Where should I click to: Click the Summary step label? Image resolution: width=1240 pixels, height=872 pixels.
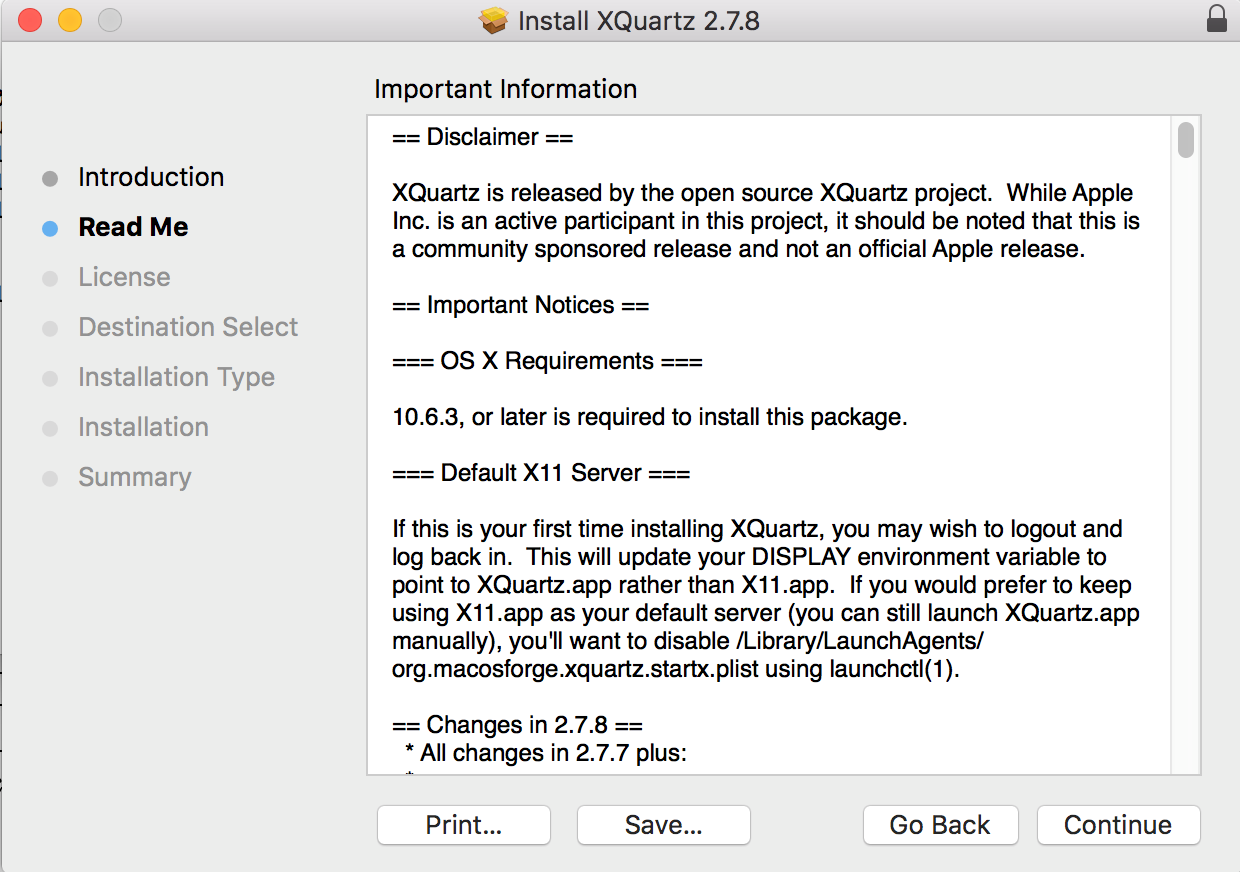pos(134,477)
